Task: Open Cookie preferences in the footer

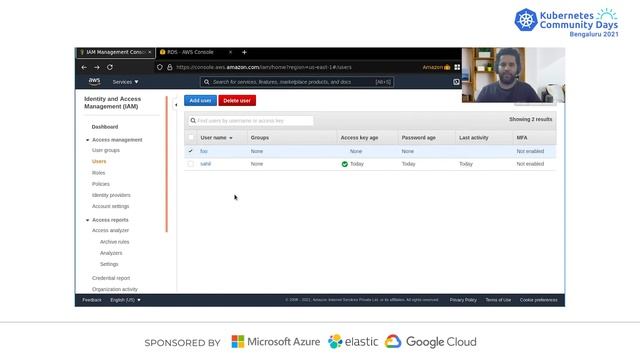Action: click(538, 300)
